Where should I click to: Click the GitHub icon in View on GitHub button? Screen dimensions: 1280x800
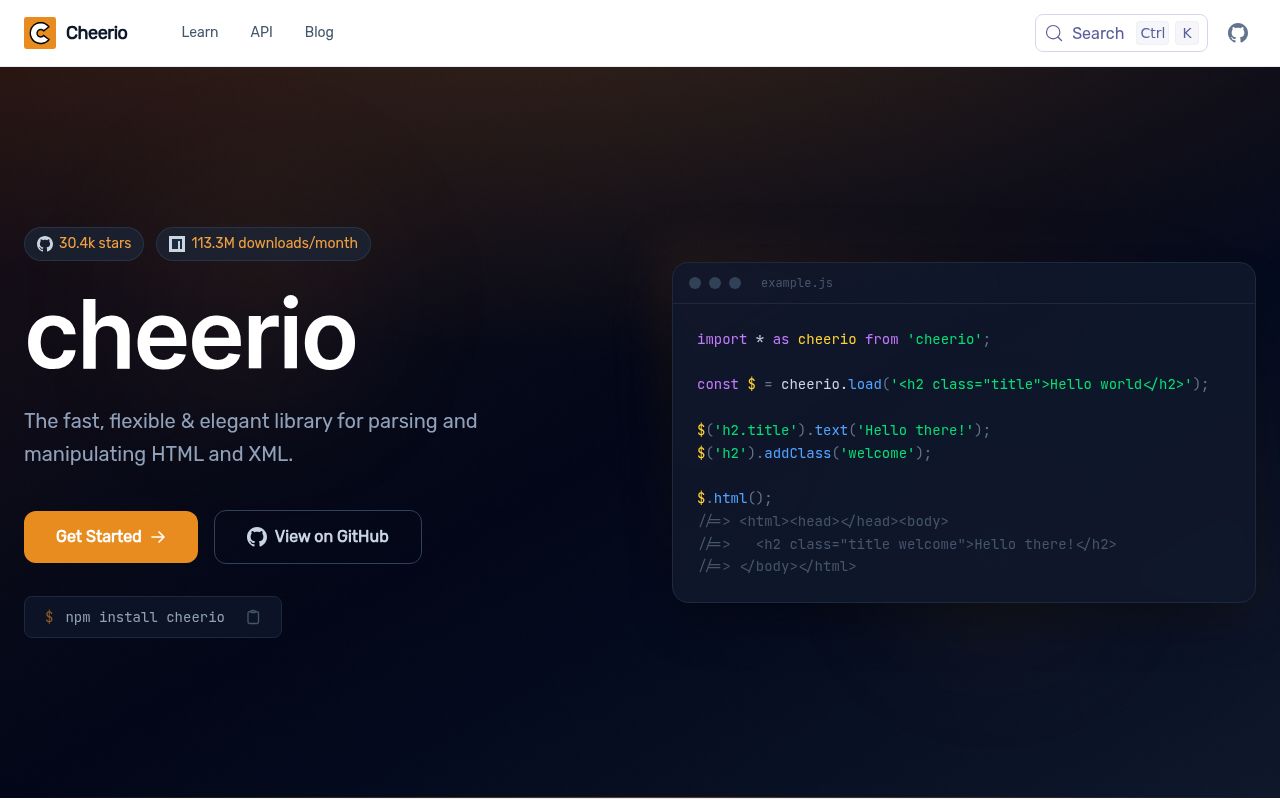257,537
